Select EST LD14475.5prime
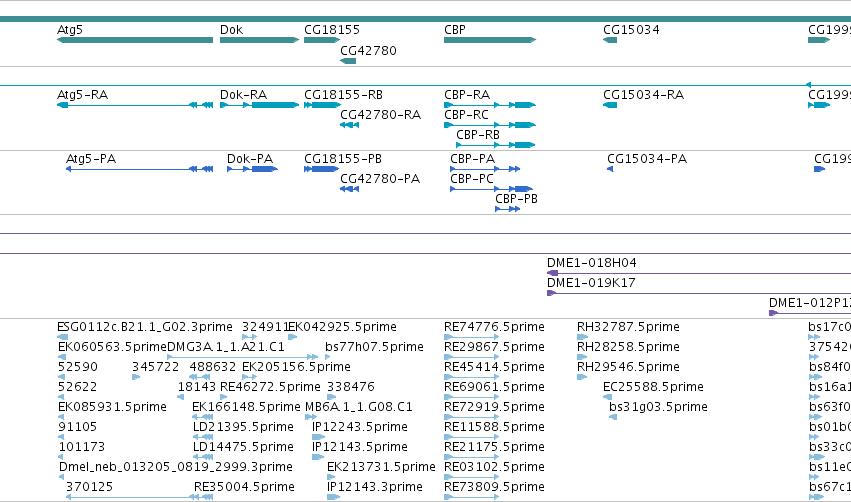This screenshot has width=851, height=502. tap(203, 457)
